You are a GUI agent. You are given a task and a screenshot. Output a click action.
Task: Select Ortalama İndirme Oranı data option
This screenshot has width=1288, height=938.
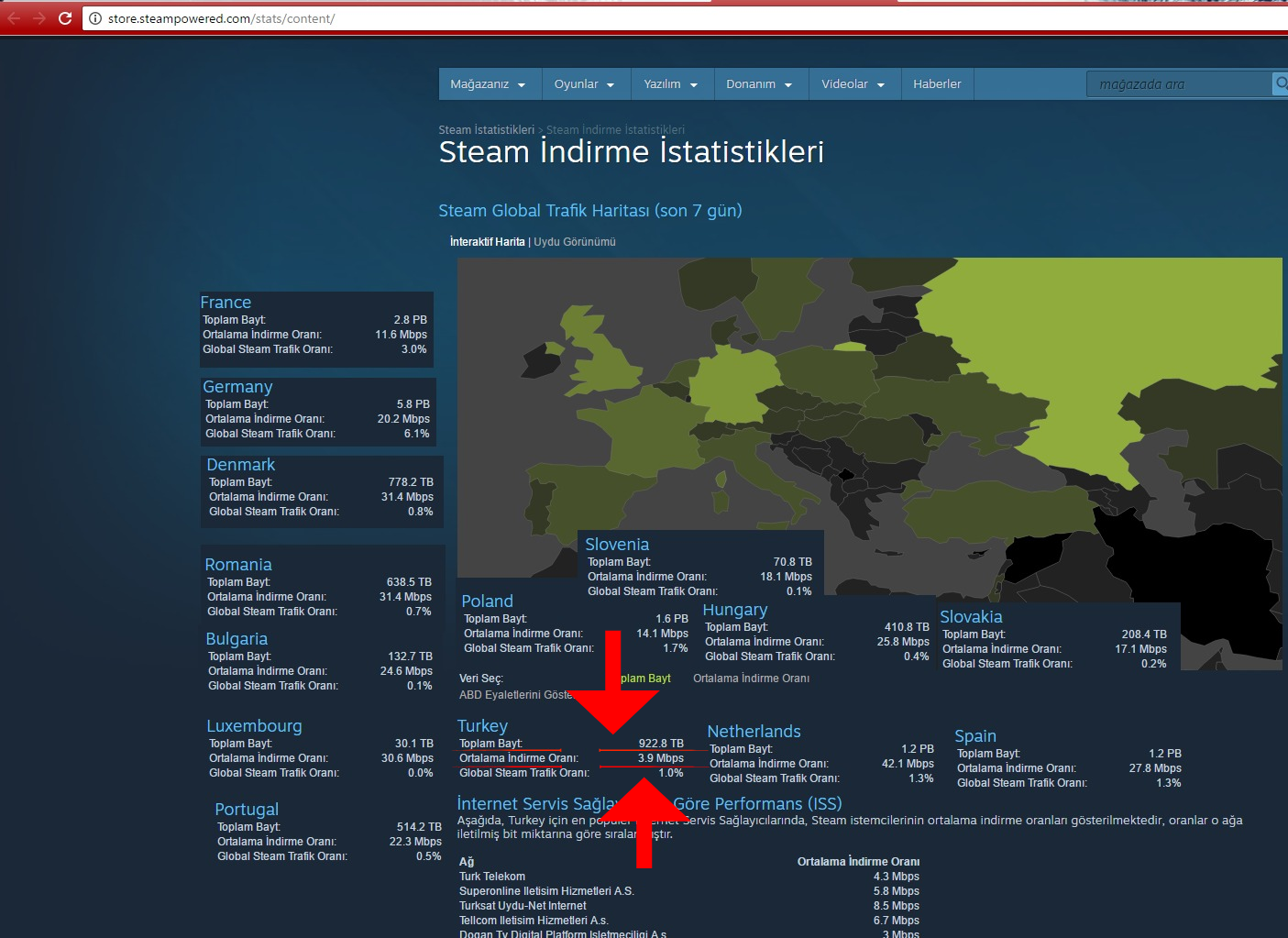click(751, 679)
